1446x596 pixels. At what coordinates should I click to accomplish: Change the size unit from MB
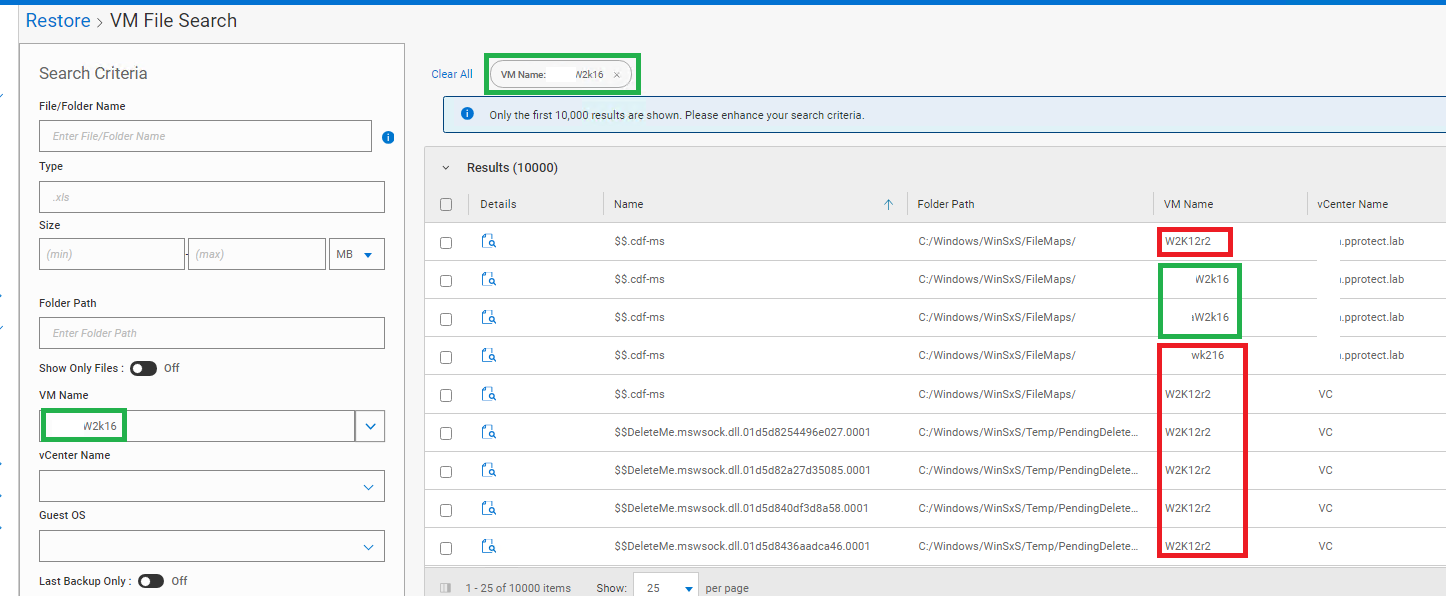(x=356, y=253)
